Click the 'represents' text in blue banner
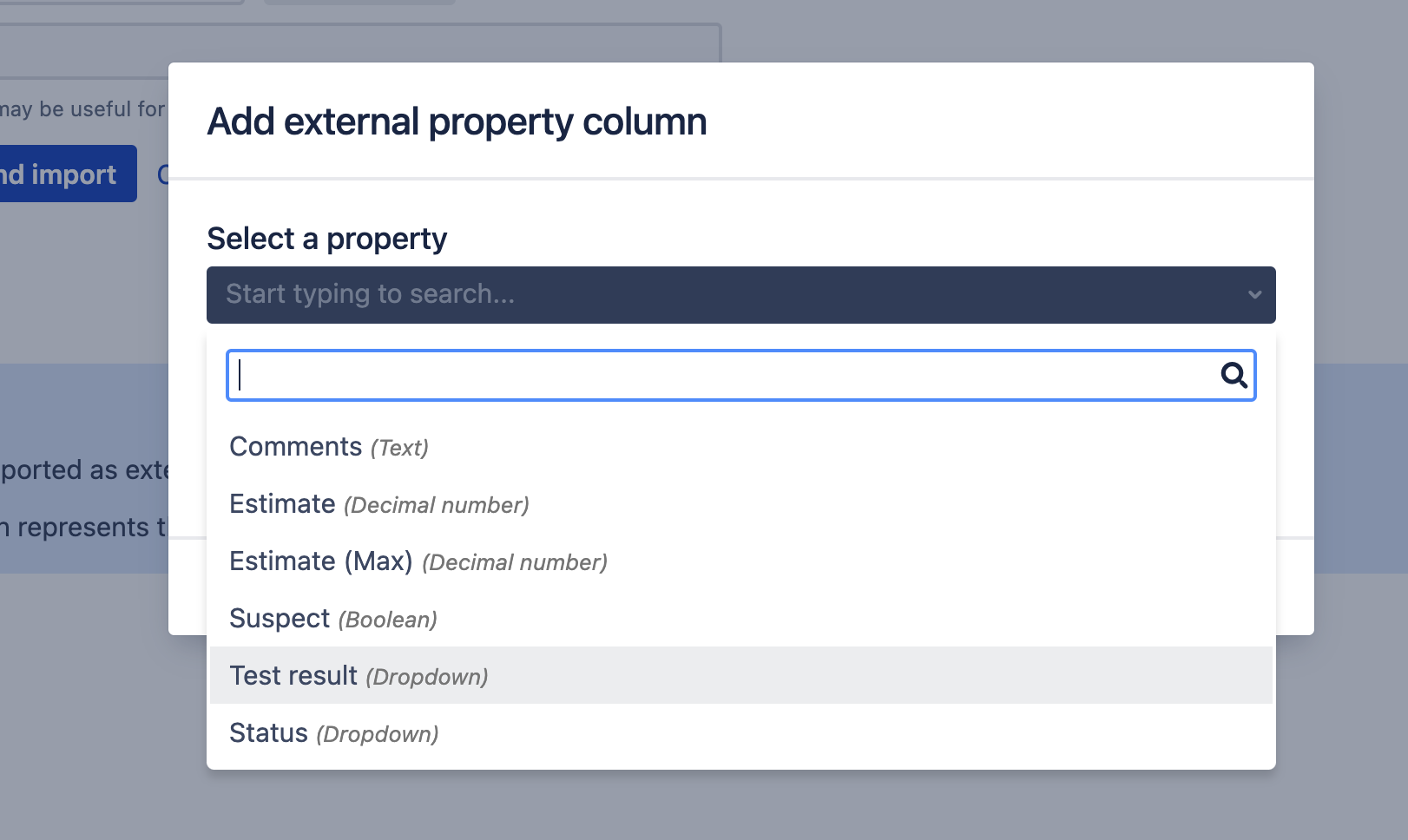The width and height of the screenshot is (1408, 840). point(83,528)
